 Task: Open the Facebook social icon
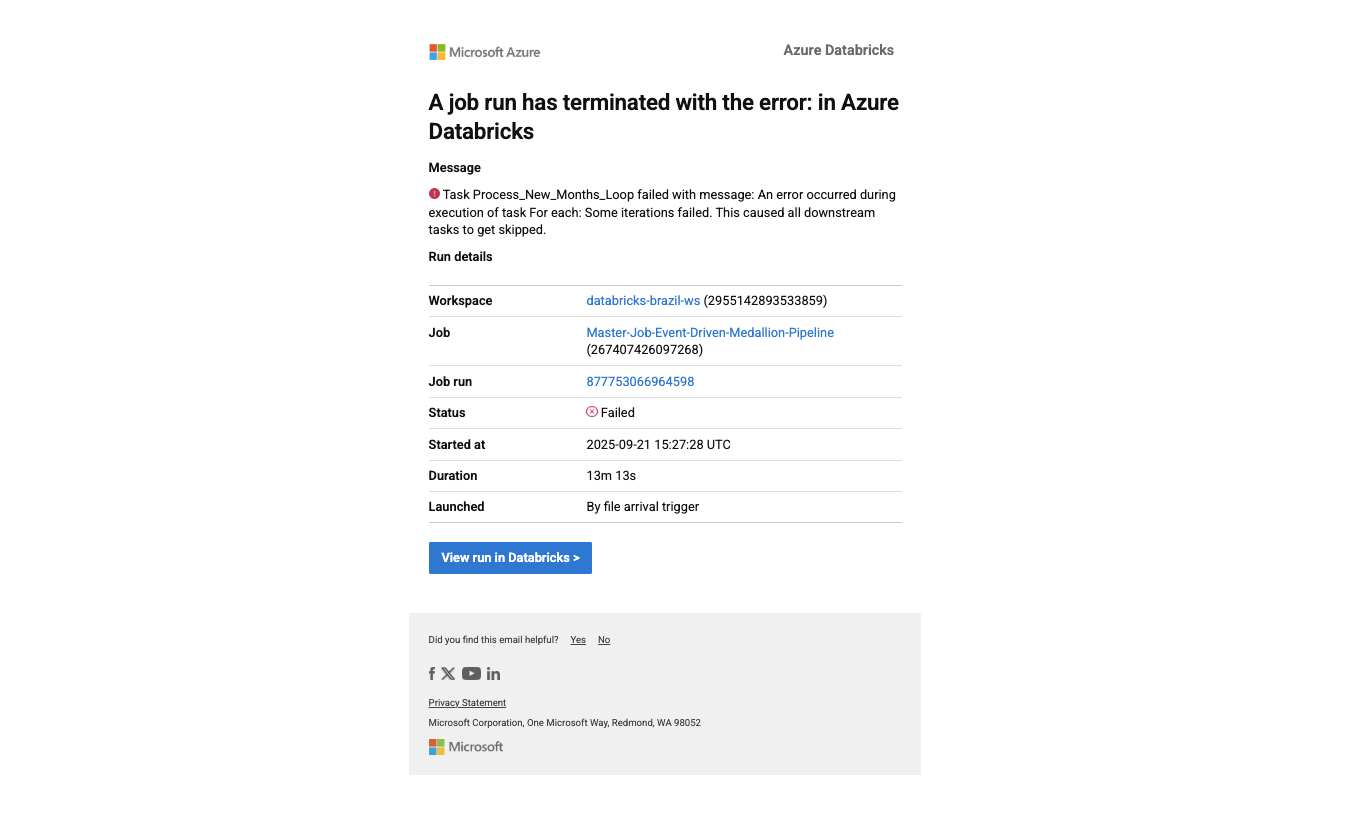[x=432, y=674]
